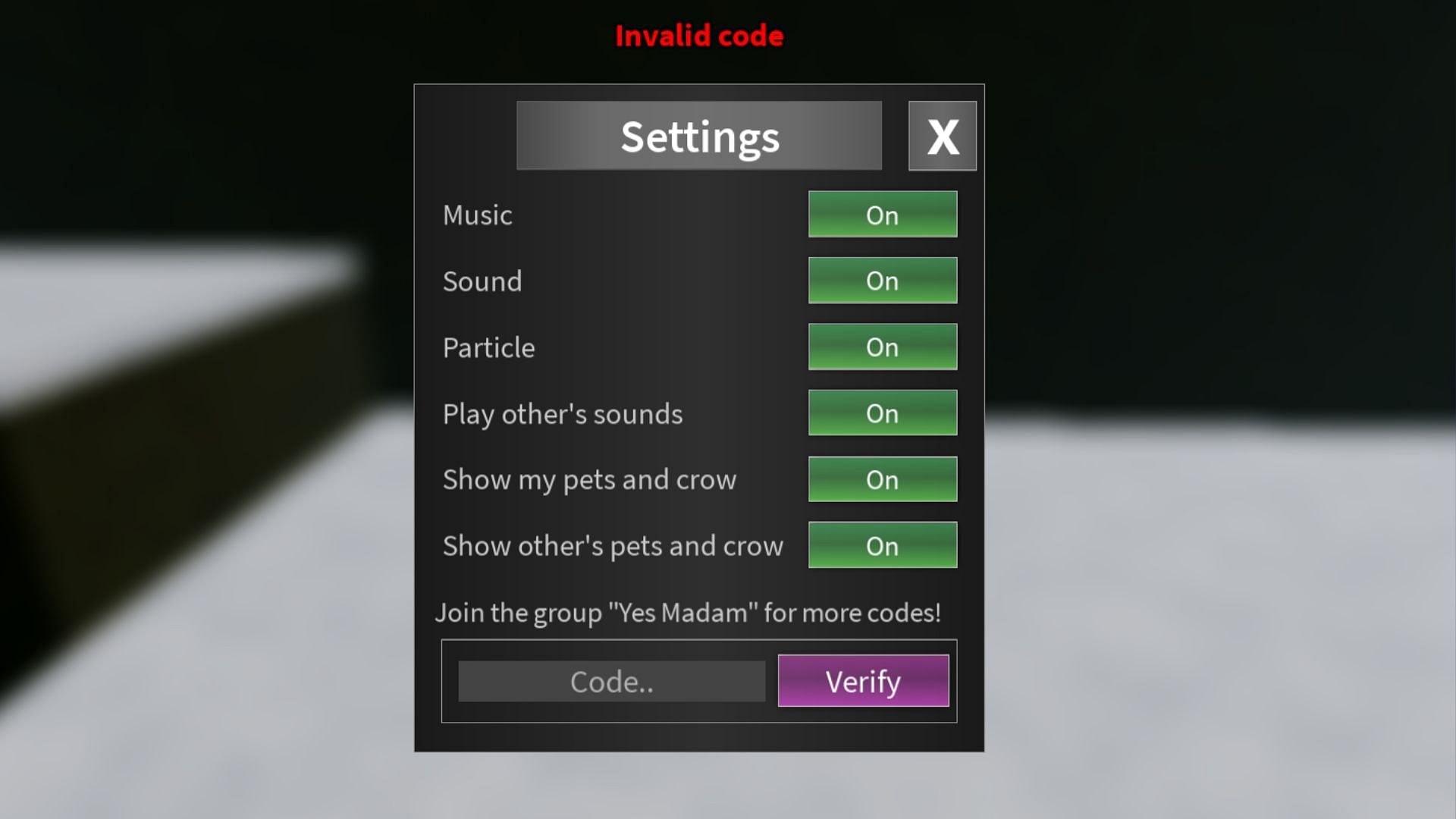
Task: Disable Particle effects
Action: point(882,346)
